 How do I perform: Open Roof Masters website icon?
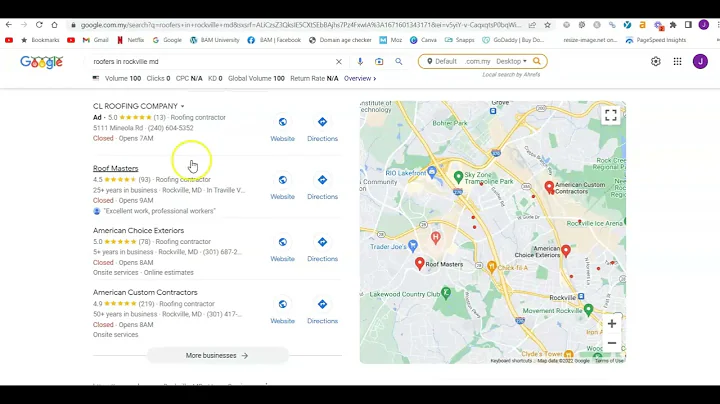pyautogui.click(x=282, y=180)
